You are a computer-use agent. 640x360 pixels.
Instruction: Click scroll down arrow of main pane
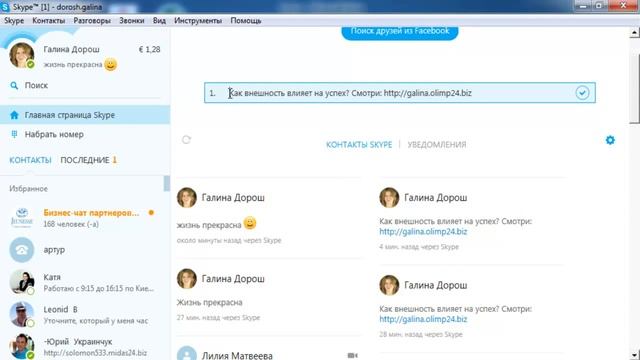click(634, 355)
